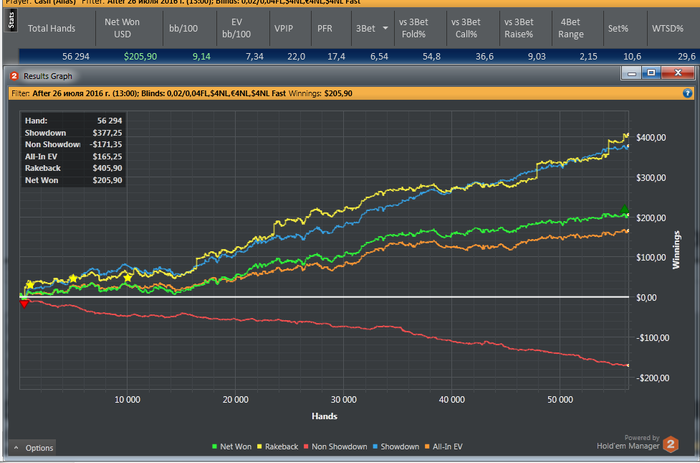
Task: Maximize the Results Graph window
Action: [651, 73]
